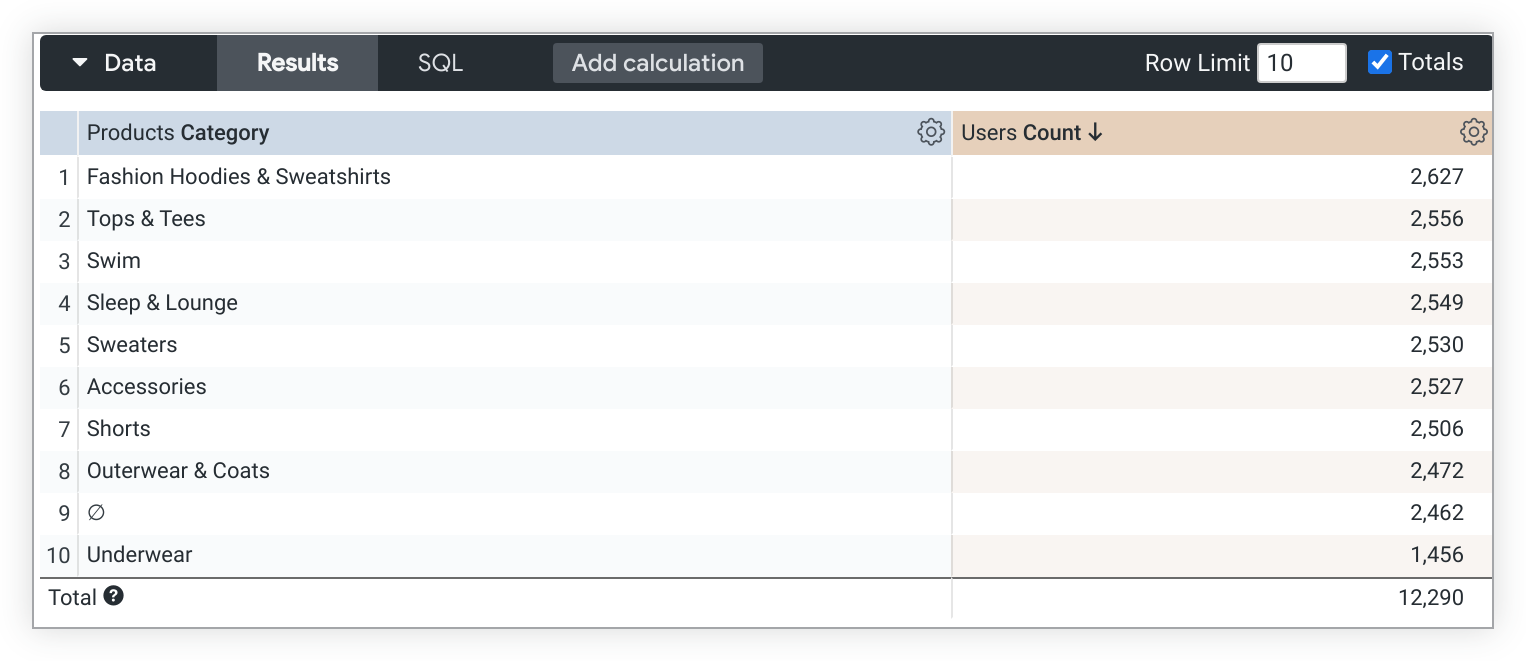Select the null symbol in row 9
This screenshot has width=1526, height=661.
[x=96, y=513]
